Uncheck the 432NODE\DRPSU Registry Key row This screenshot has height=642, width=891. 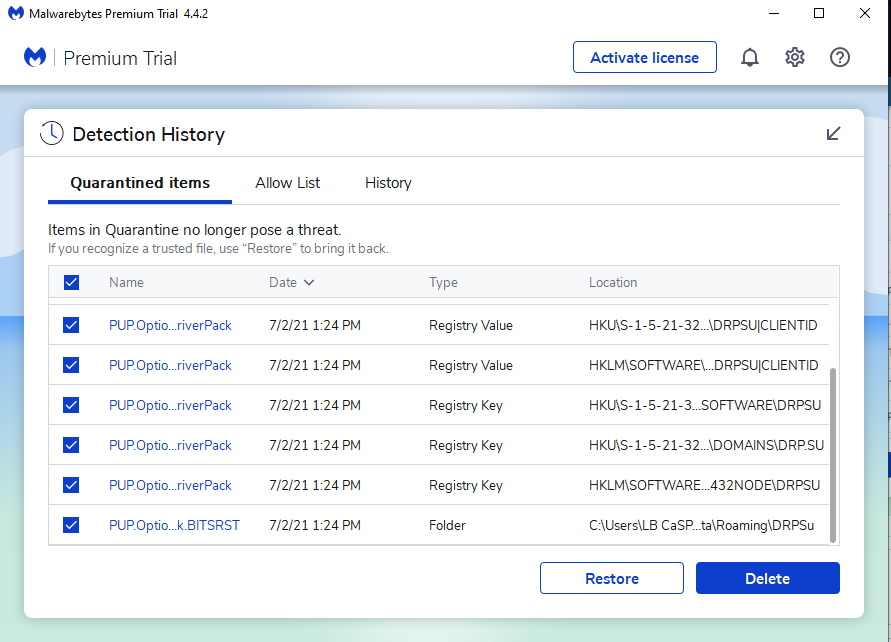[x=71, y=485]
